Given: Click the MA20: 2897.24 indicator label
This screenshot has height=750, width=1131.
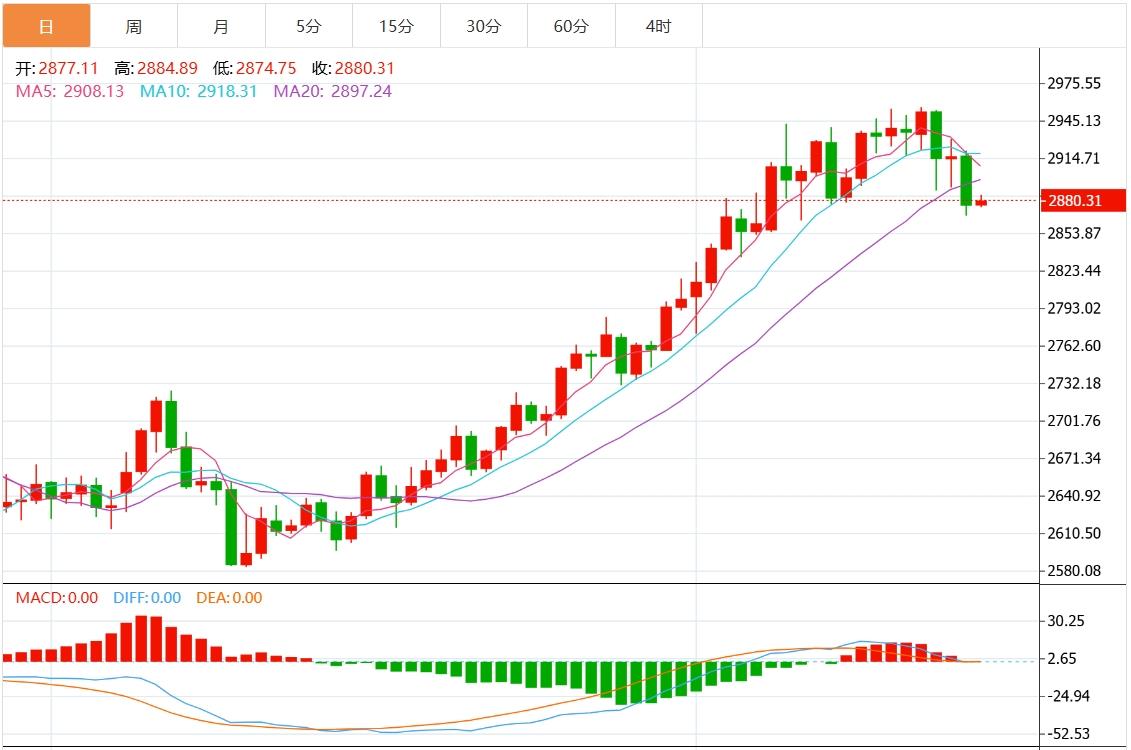Looking at the screenshot, I should tap(332, 91).
